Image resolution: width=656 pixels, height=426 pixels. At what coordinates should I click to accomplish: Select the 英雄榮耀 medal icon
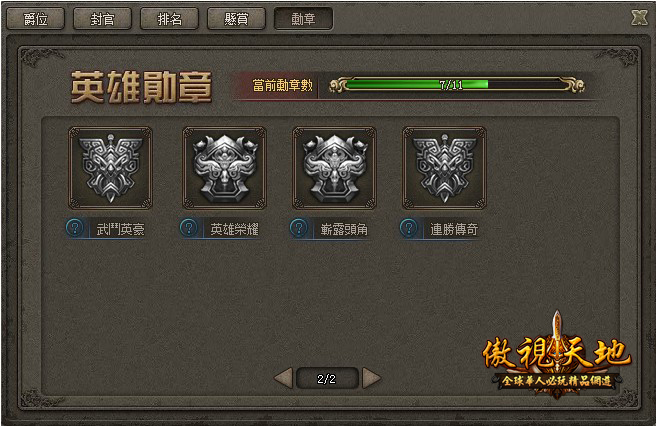pos(224,168)
